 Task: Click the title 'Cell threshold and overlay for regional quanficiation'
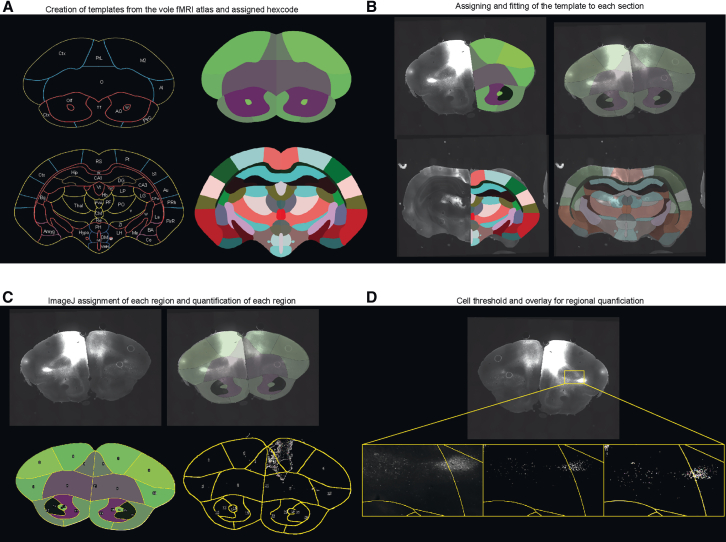coord(550,301)
